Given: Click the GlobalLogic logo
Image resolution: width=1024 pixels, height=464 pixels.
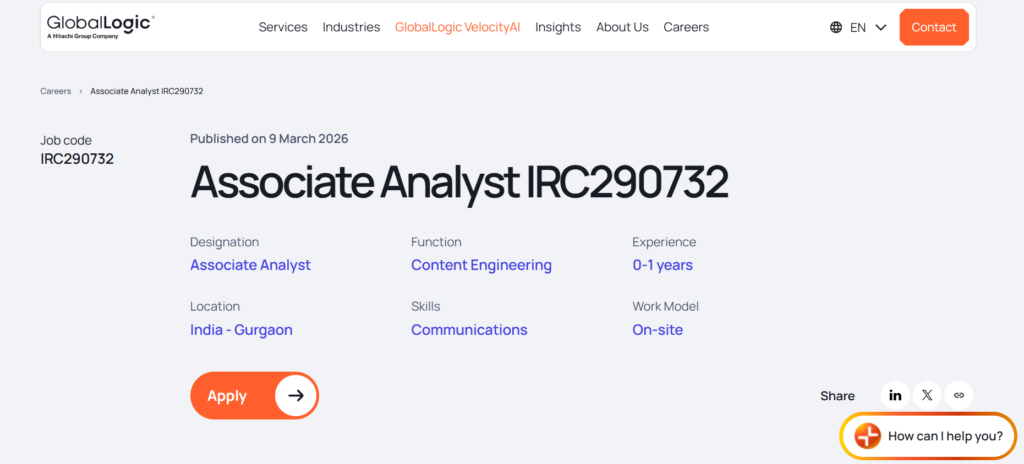Looking at the screenshot, I should [100, 26].
